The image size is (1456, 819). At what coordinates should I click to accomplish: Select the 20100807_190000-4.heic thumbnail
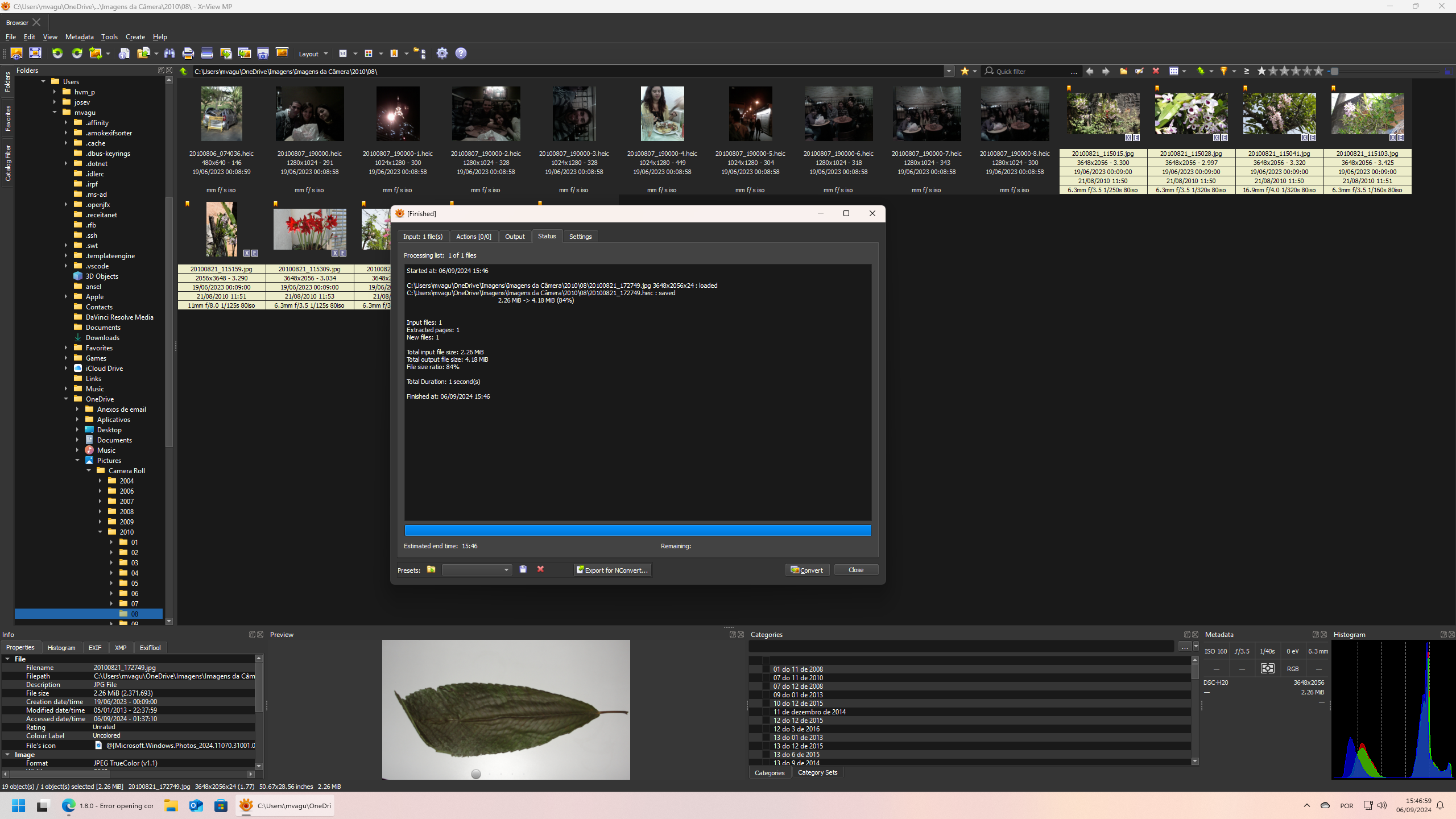point(662,114)
